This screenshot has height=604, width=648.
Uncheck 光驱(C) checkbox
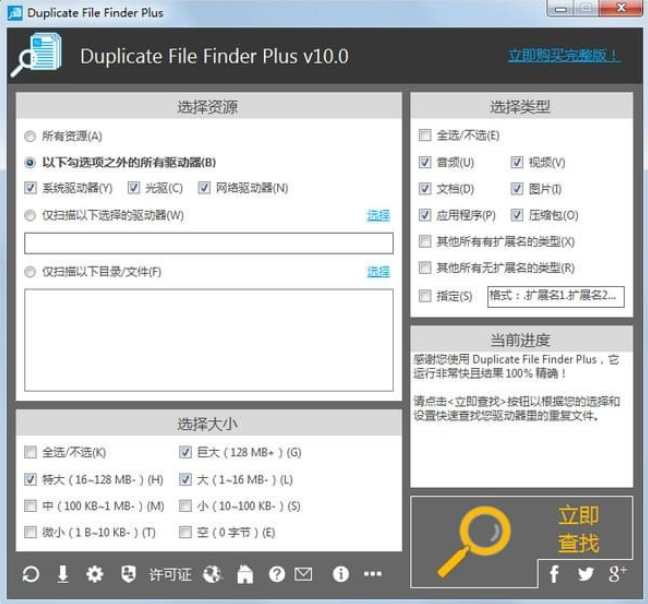(133, 188)
